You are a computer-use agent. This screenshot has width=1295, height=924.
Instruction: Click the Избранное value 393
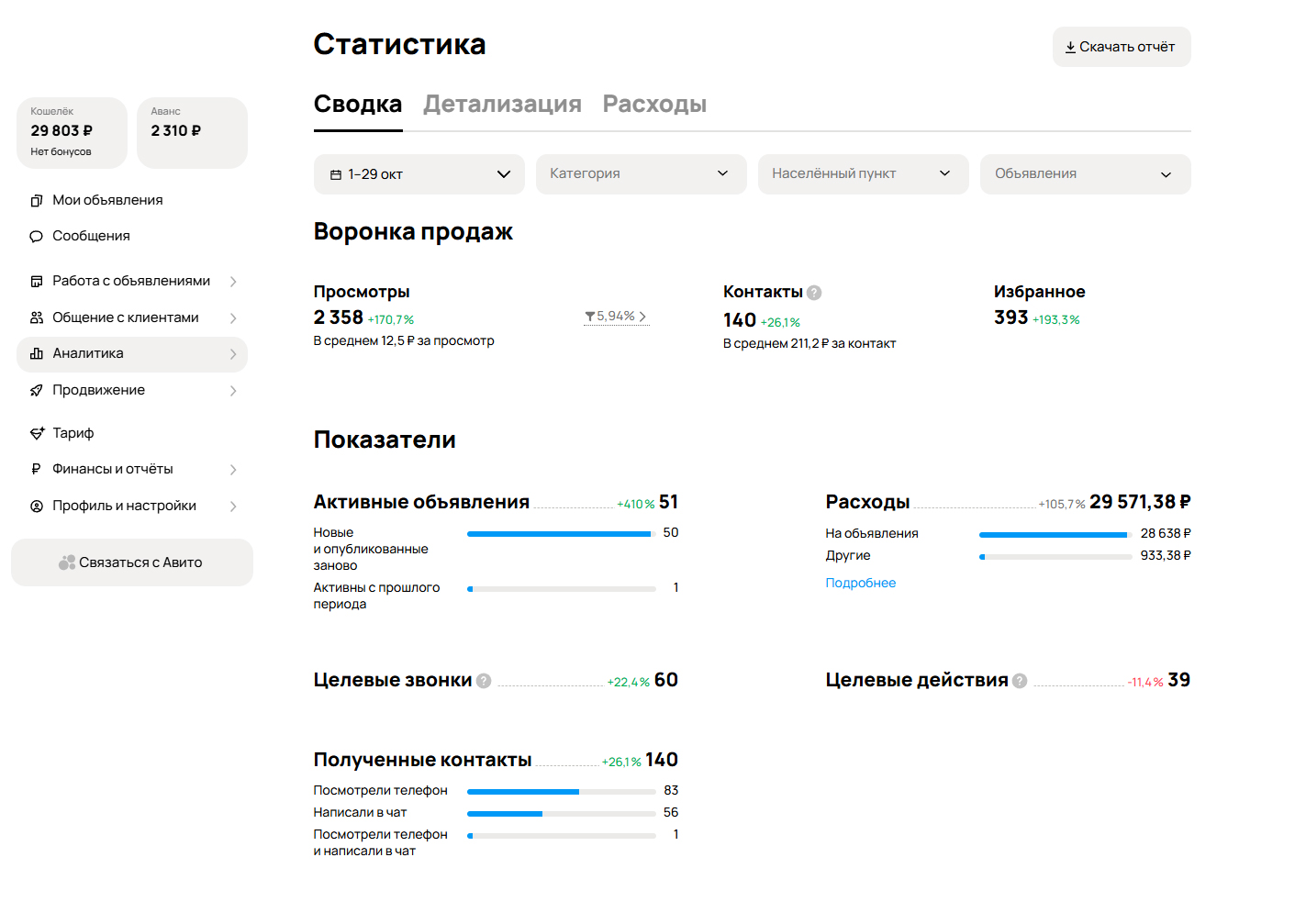1010,317
